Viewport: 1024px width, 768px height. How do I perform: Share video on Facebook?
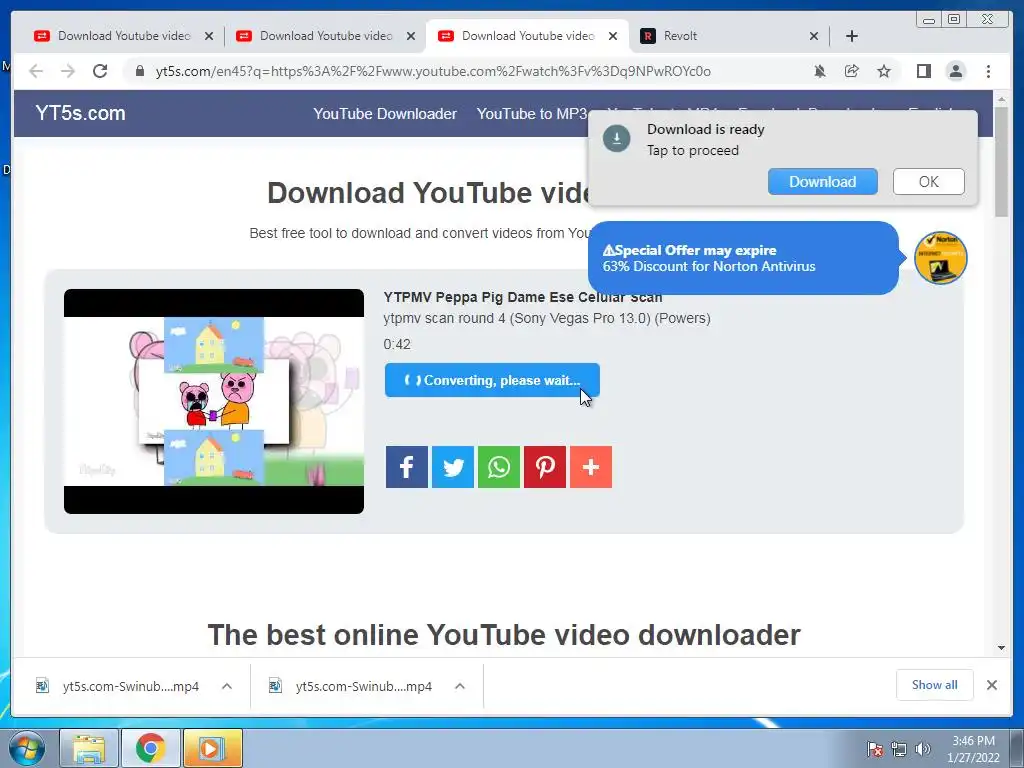coord(406,467)
